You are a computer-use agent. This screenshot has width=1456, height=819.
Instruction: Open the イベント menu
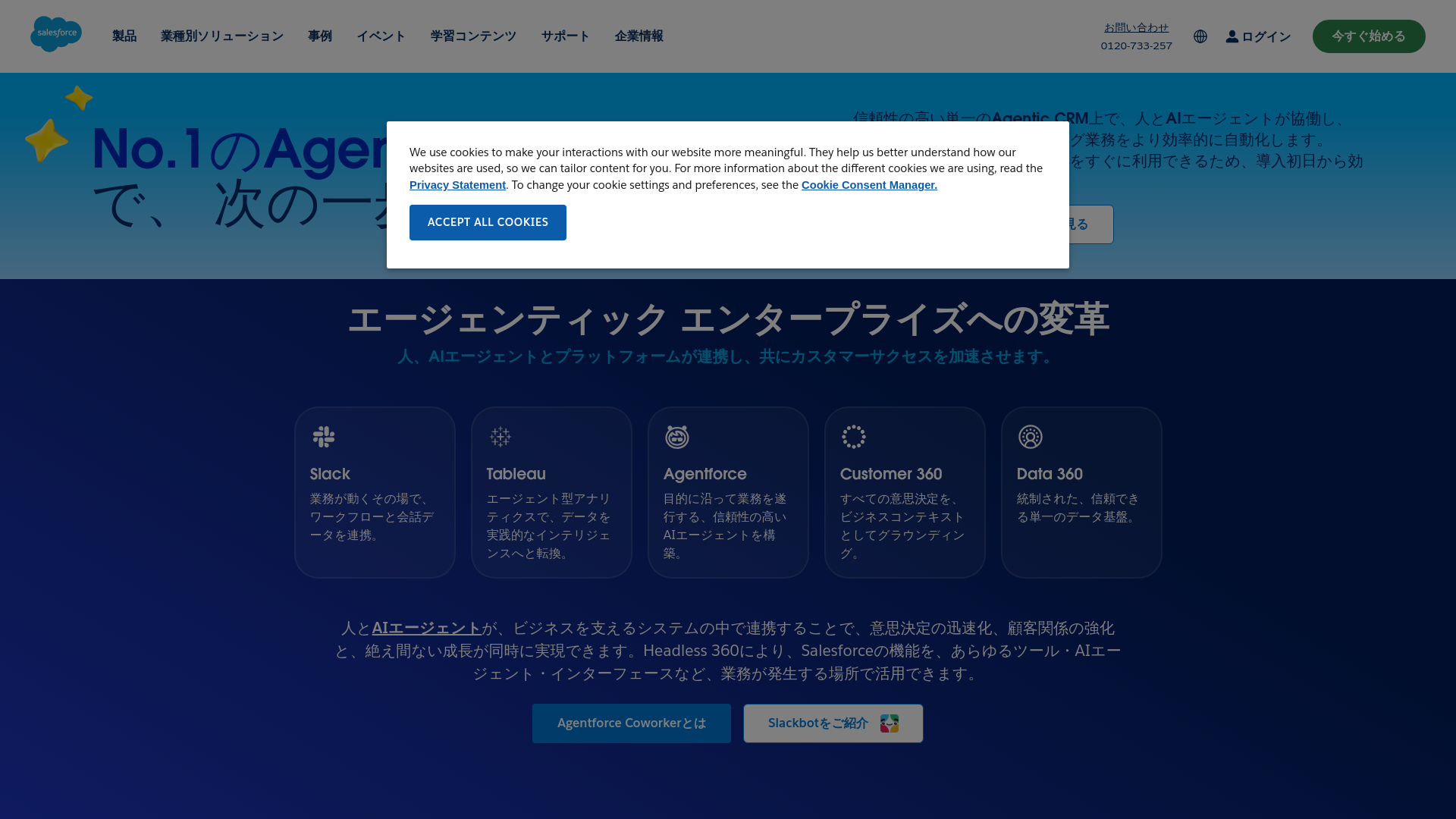381,36
